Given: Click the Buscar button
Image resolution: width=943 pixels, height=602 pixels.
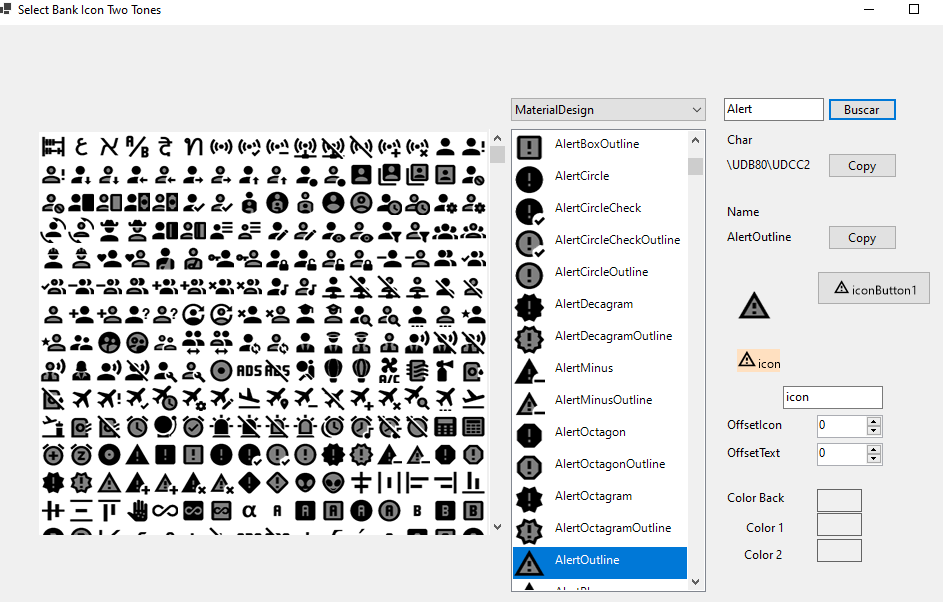Looking at the screenshot, I should click(862, 109).
